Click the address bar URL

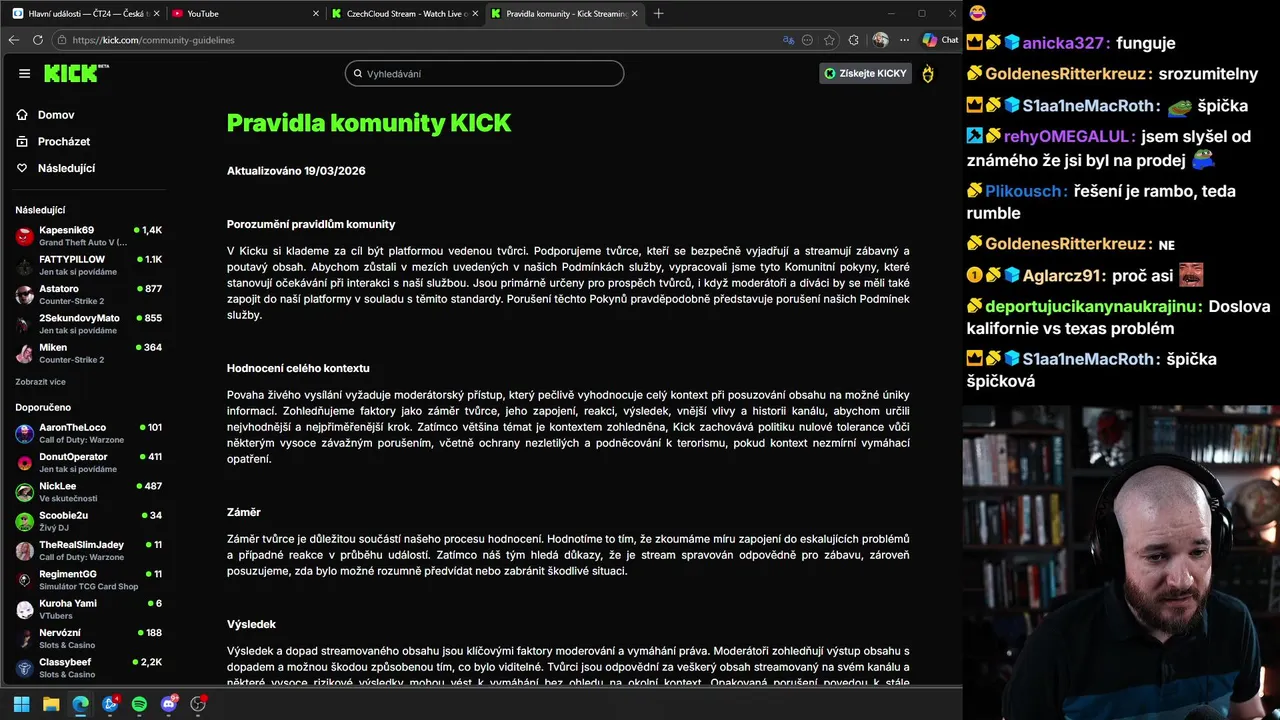point(153,40)
